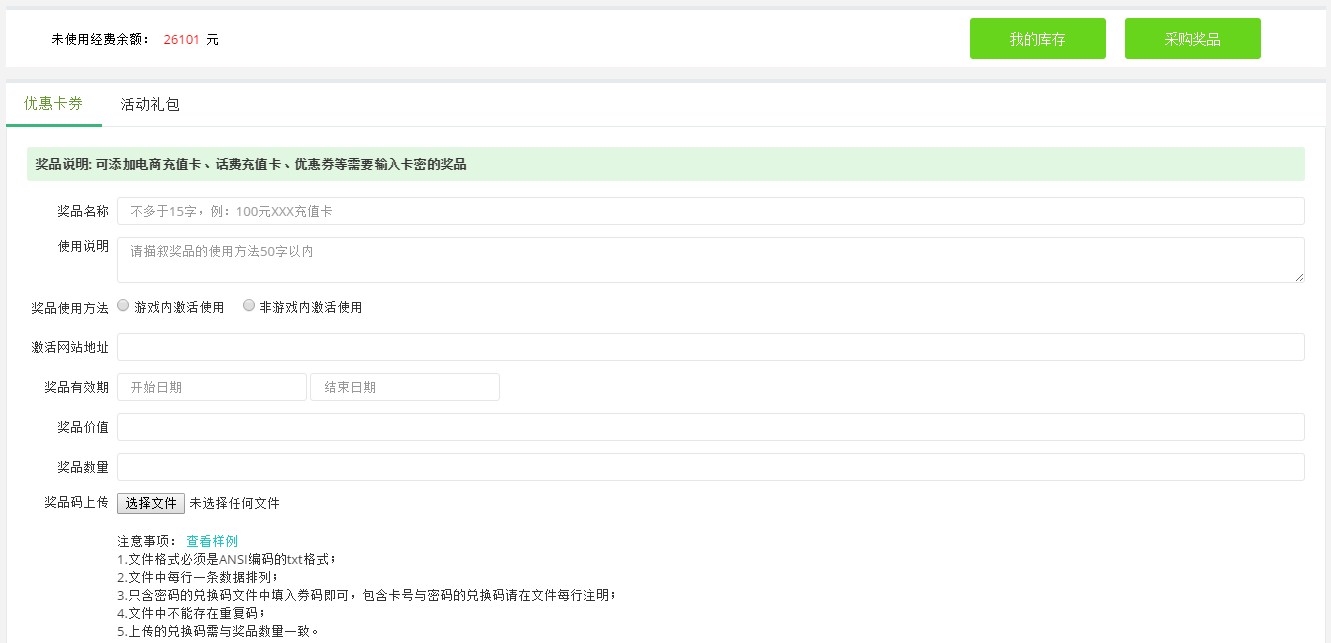Focus the 奖品名称 input field

point(710,211)
